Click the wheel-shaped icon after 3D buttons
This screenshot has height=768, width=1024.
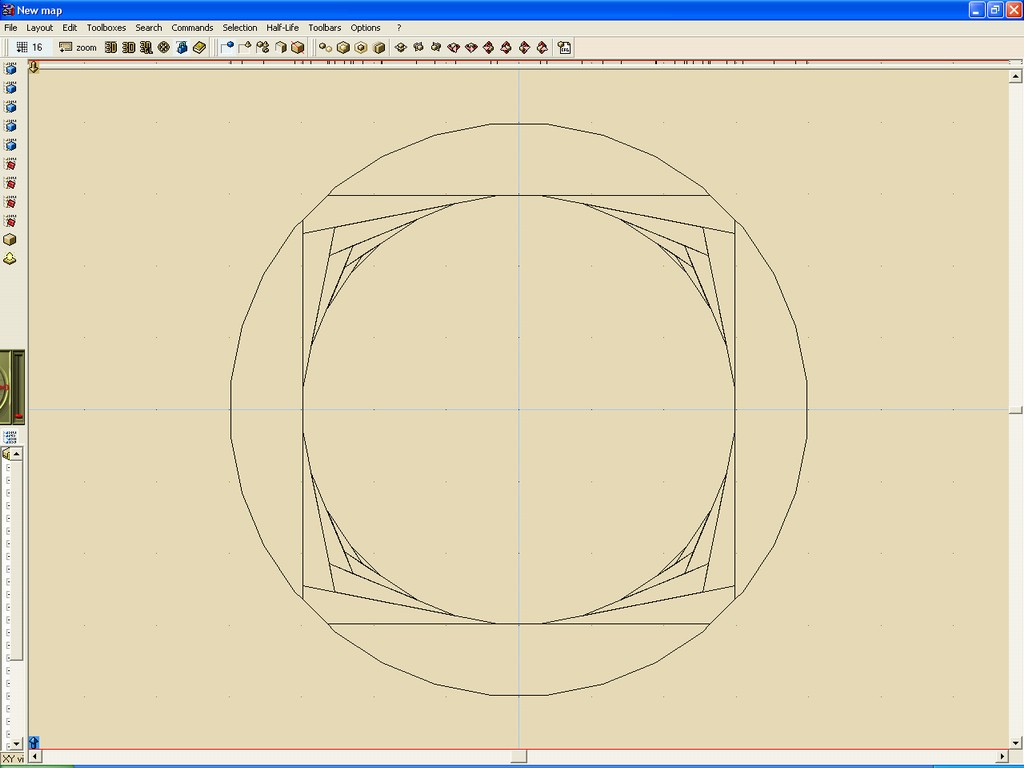(x=164, y=47)
